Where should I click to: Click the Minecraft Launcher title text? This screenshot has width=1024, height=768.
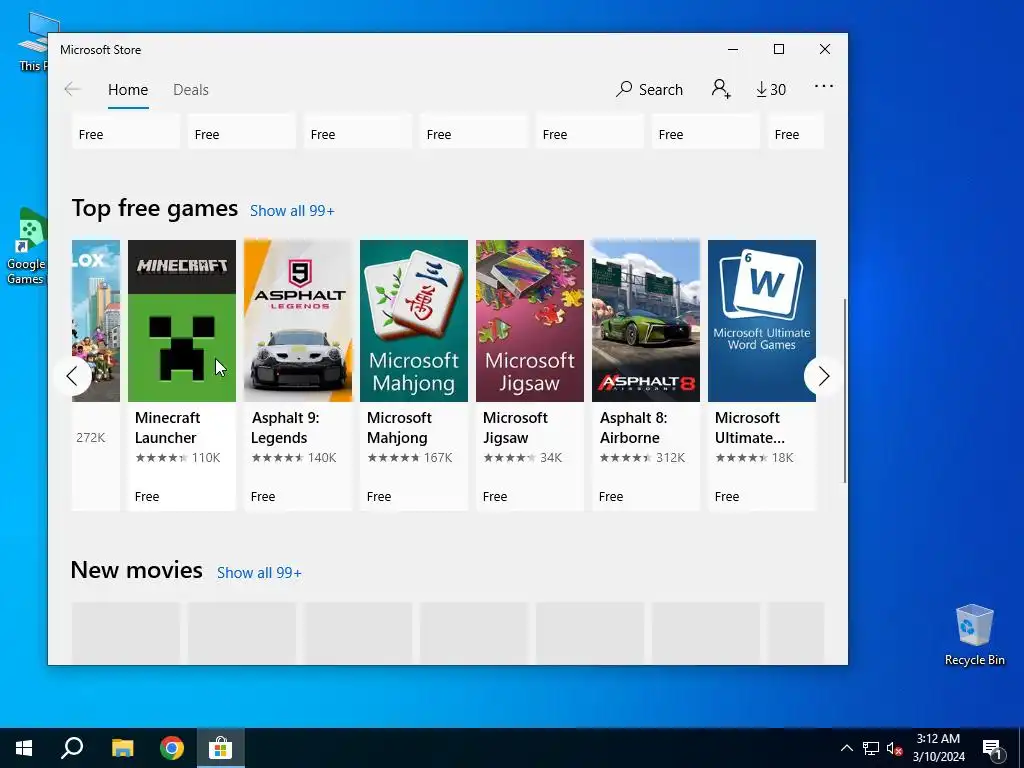pos(168,428)
